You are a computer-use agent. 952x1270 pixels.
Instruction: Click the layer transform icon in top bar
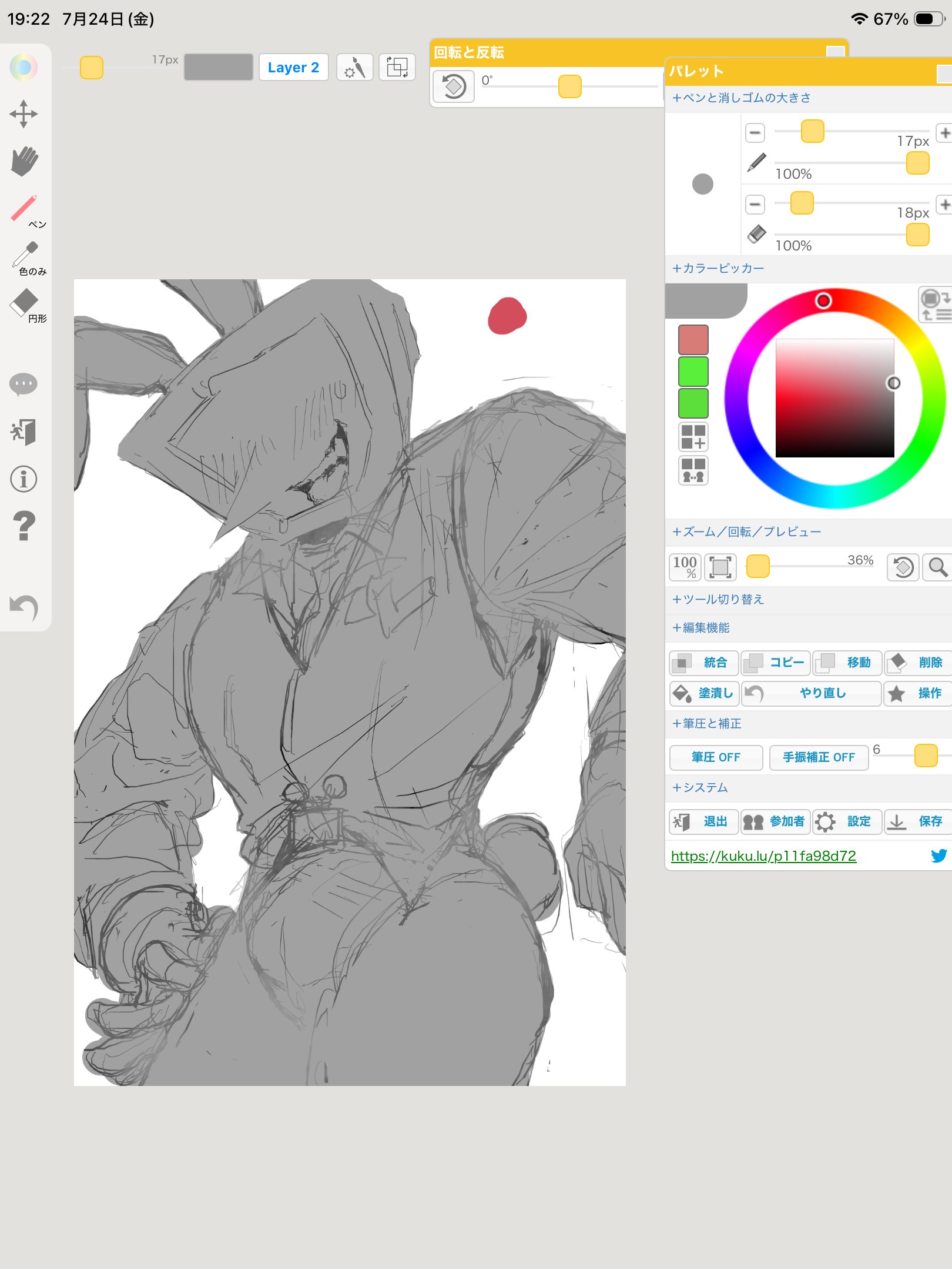(x=397, y=68)
